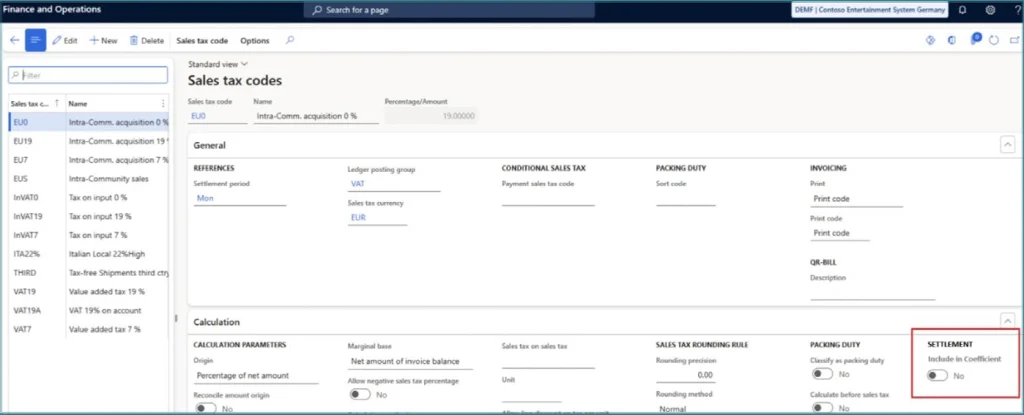Click the action pane search icon
This screenshot has width=1024, height=415.
(290, 40)
